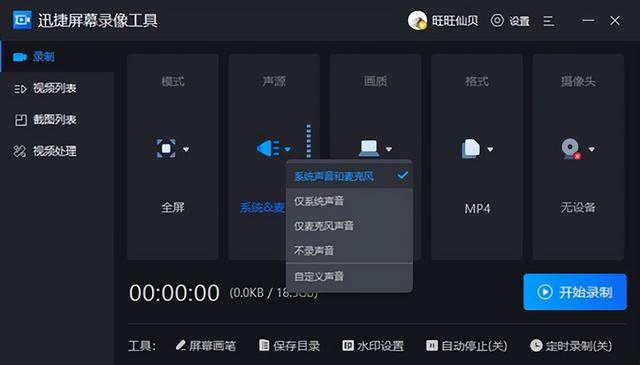Viewport: 640px width, 365px height.
Task: Click the 全屏 mode label
Action: [x=173, y=207]
